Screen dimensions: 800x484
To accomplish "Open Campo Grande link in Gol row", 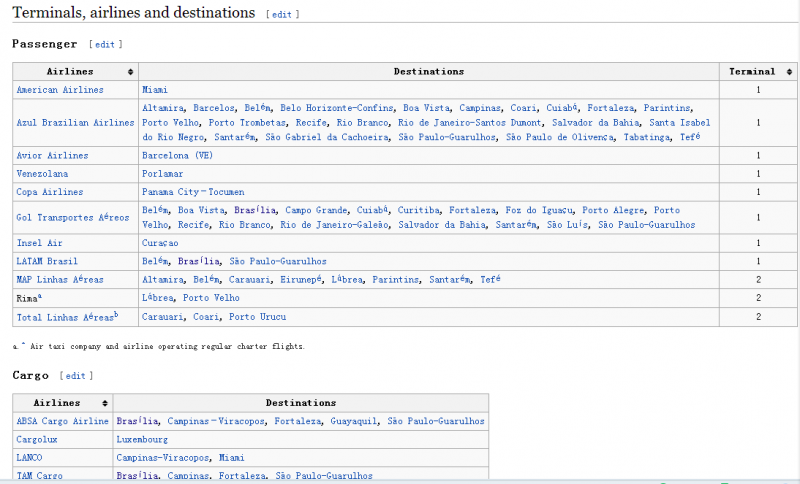I will (x=316, y=210).
